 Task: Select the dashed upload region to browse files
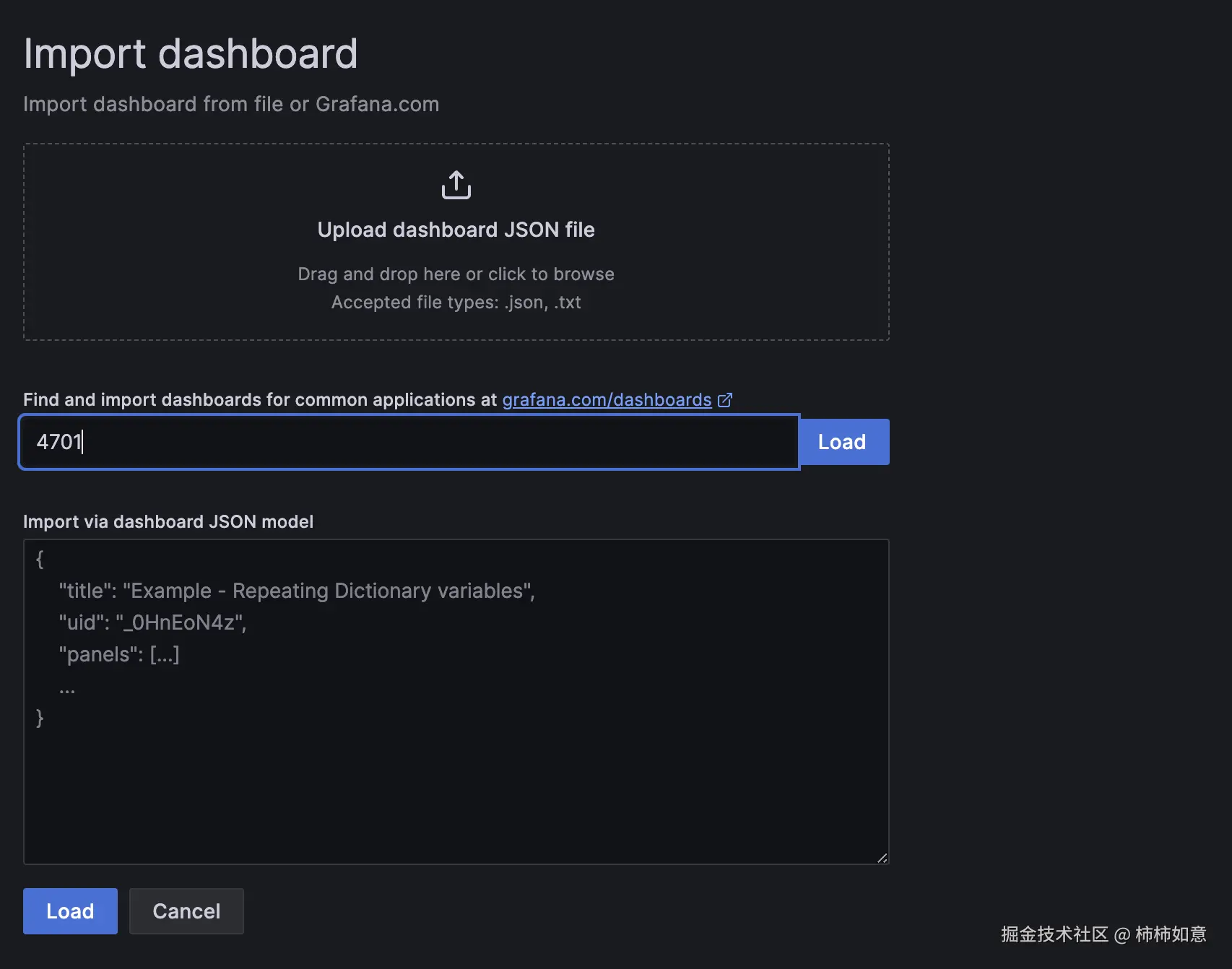pyautogui.click(x=455, y=318)
